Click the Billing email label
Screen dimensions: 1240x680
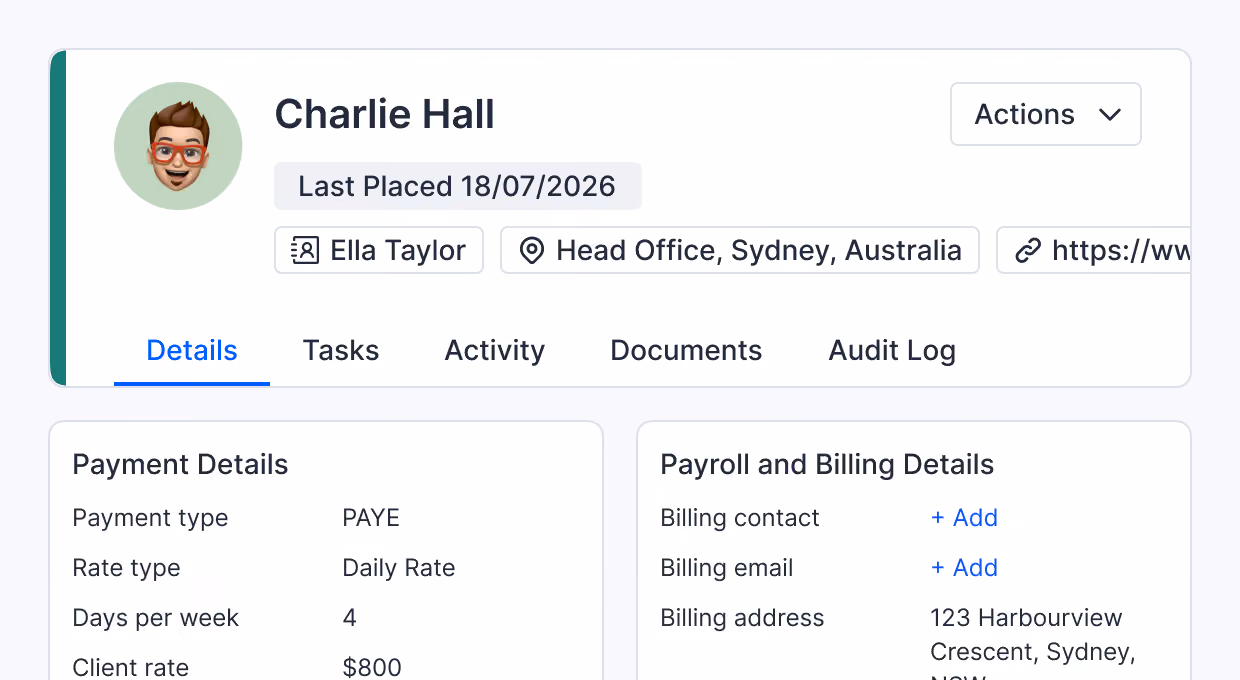click(x=727, y=568)
